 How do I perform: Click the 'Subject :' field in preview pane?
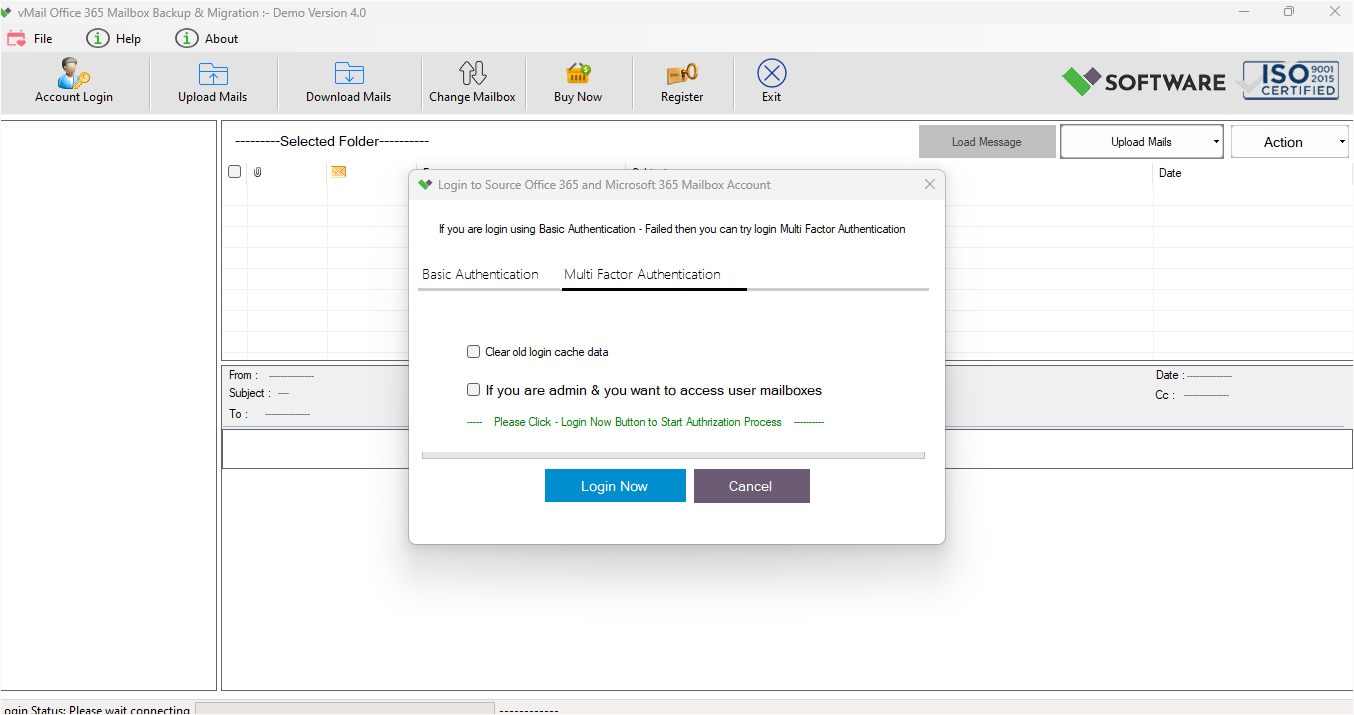(259, 393)
